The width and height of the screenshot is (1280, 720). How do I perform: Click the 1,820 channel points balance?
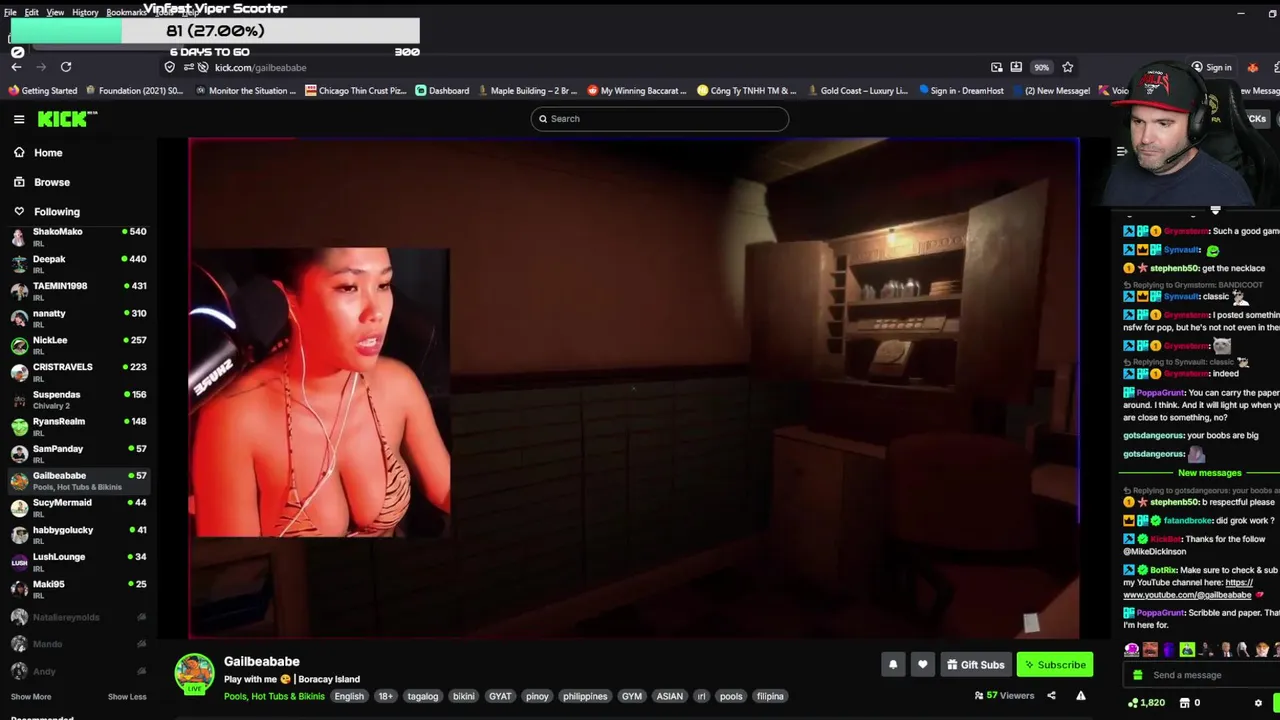(1146, 703)
